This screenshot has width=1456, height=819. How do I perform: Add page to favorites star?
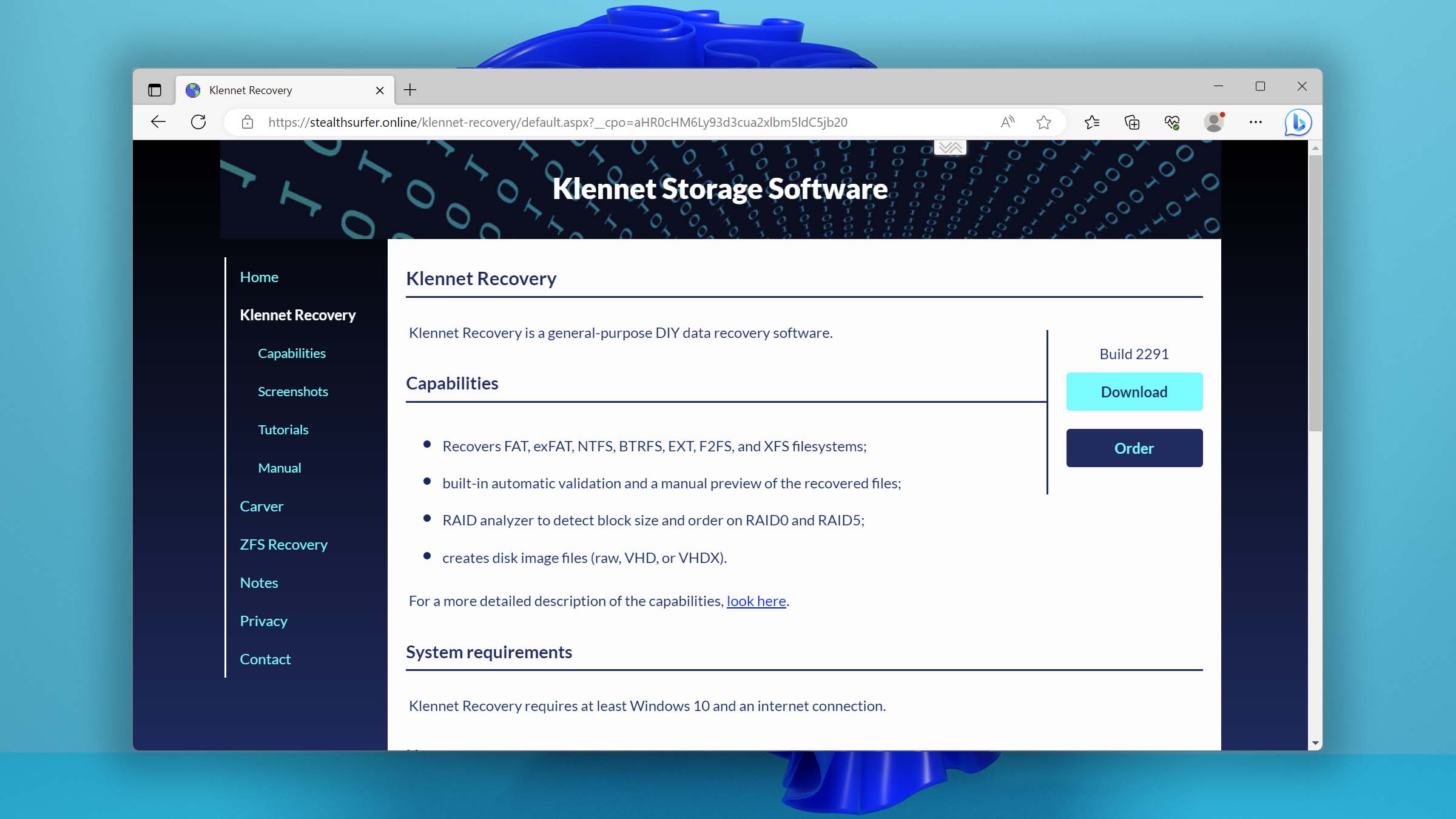click(x=1043, y=122)
